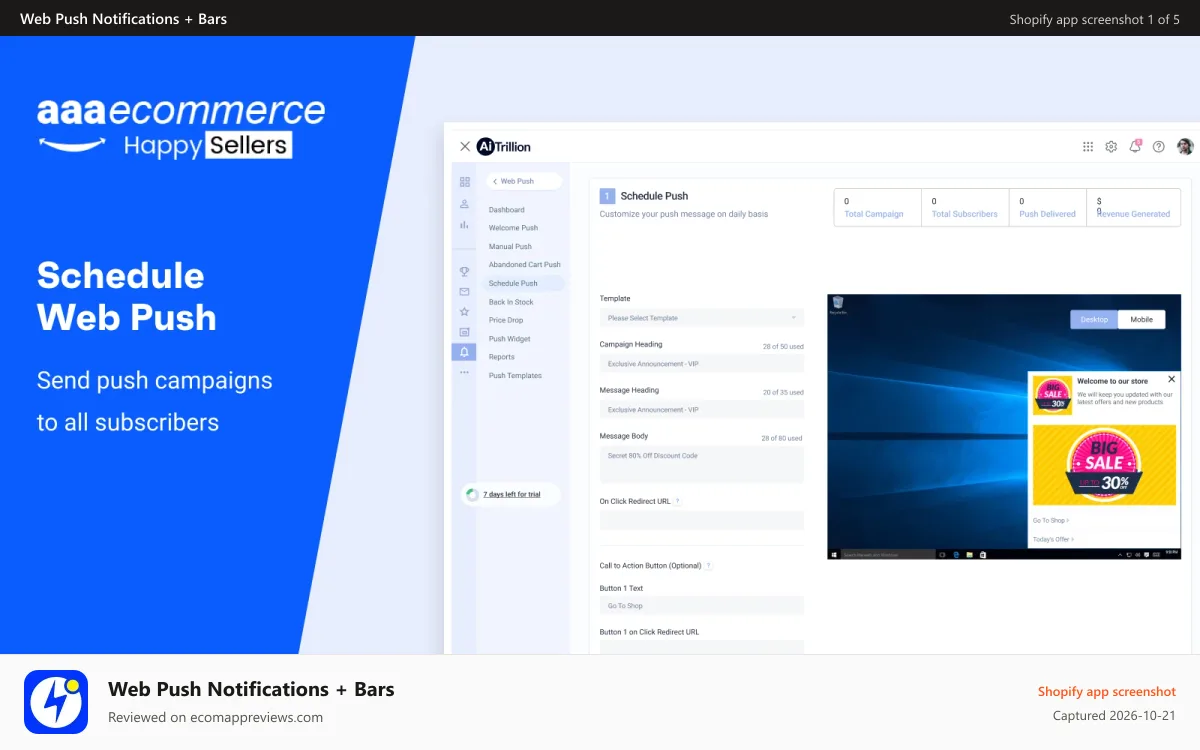Click Go To Shop in notification preview
This screenshot has width=1200, height=750.
[1051, 521]
